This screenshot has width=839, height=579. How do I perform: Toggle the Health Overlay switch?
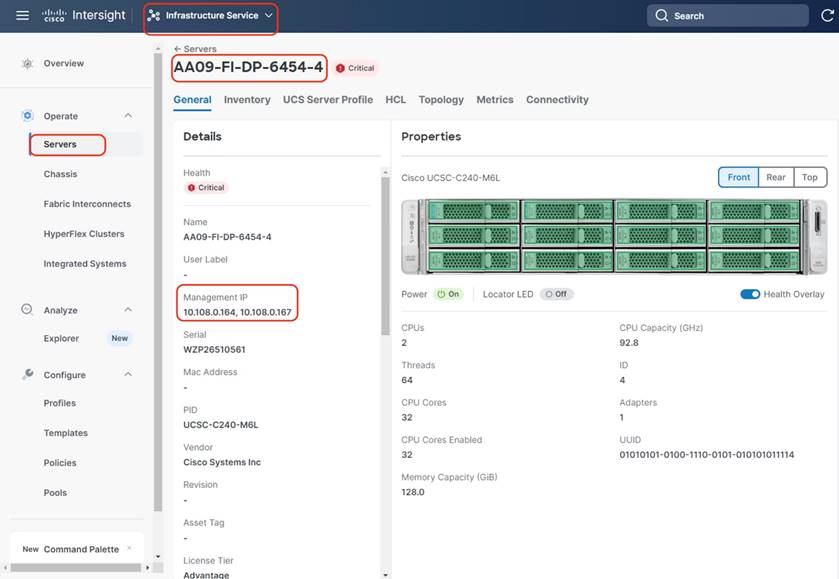pos(749,294)
